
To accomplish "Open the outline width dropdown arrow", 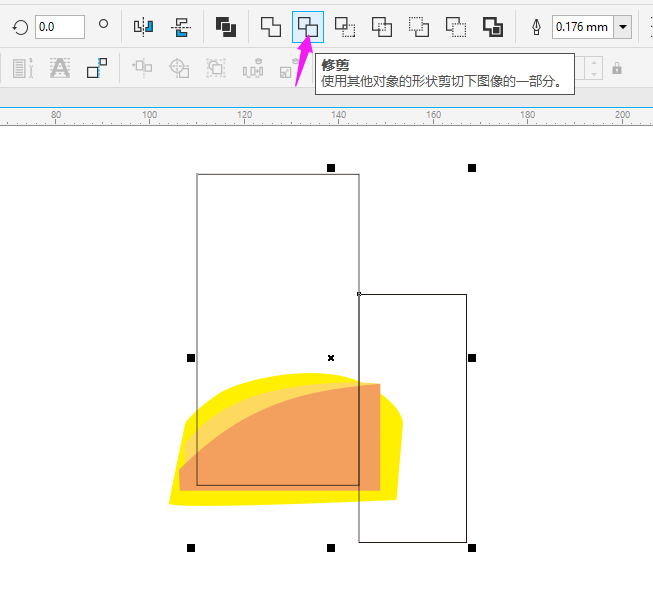I will pyautogui.click(x=623, y=27).
